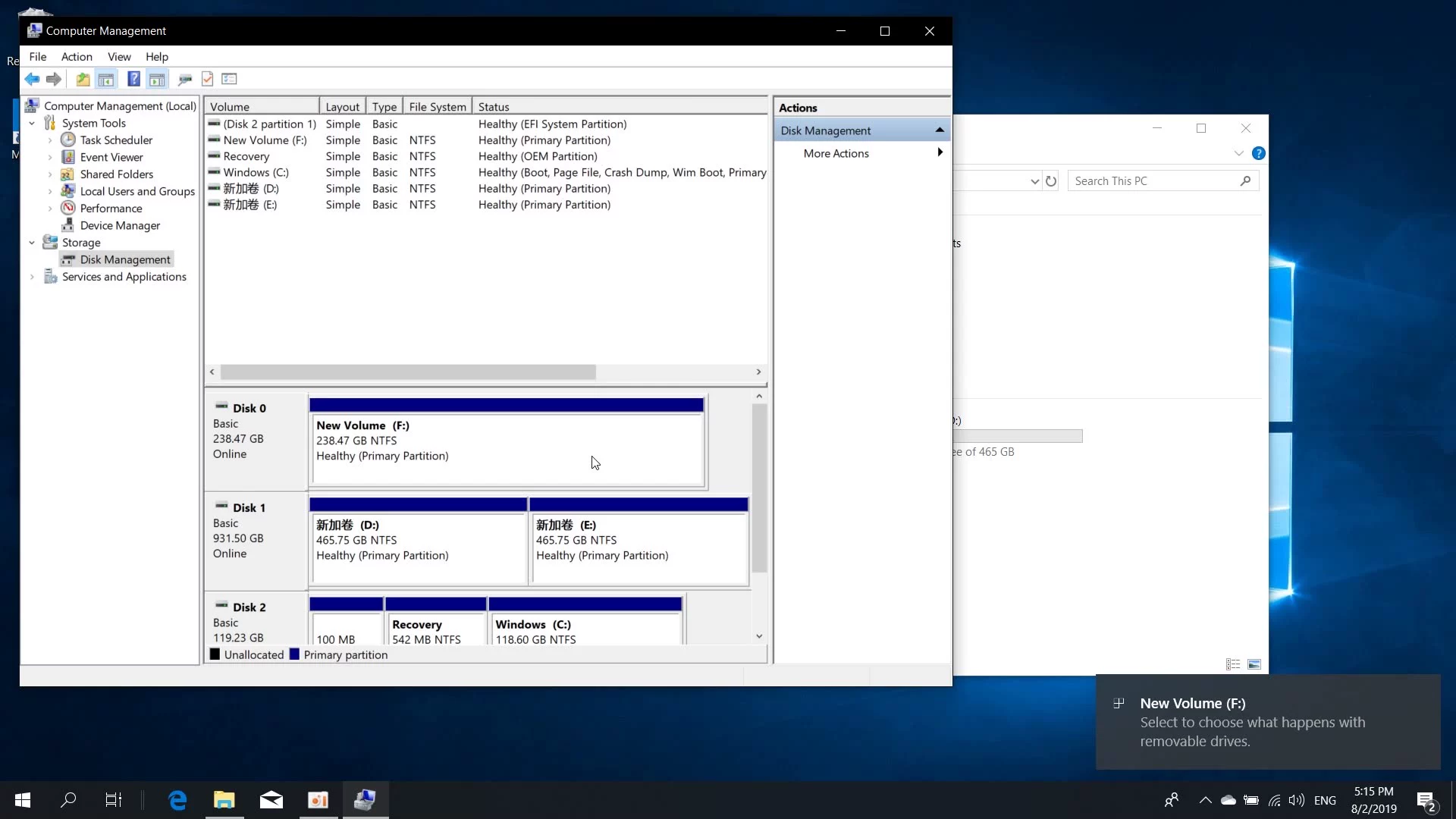Collapse the Disk Management actions section
1456x819 pixels.
(x=940, y=130)
